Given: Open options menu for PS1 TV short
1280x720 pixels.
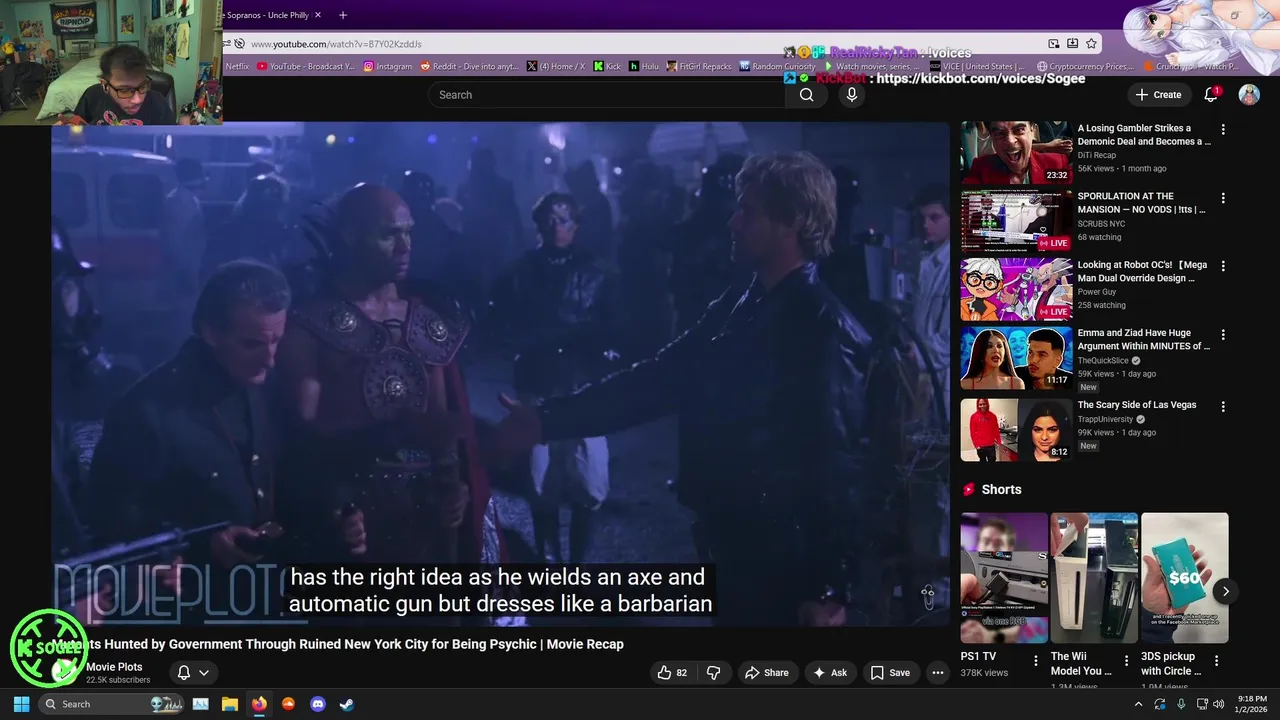Looking at the screenshot, I should point(1036,661).
